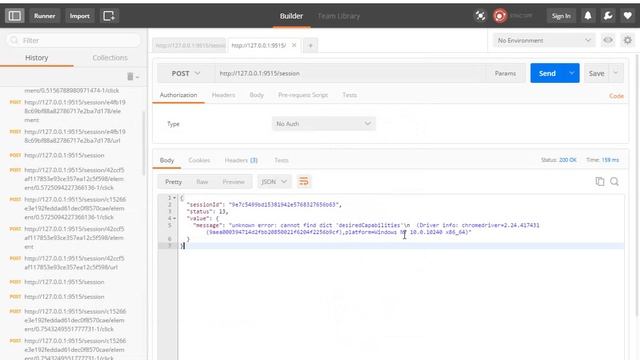Open the wrench settings icon
The width and height of the screenshot is (640, 360).
[608, 16]
